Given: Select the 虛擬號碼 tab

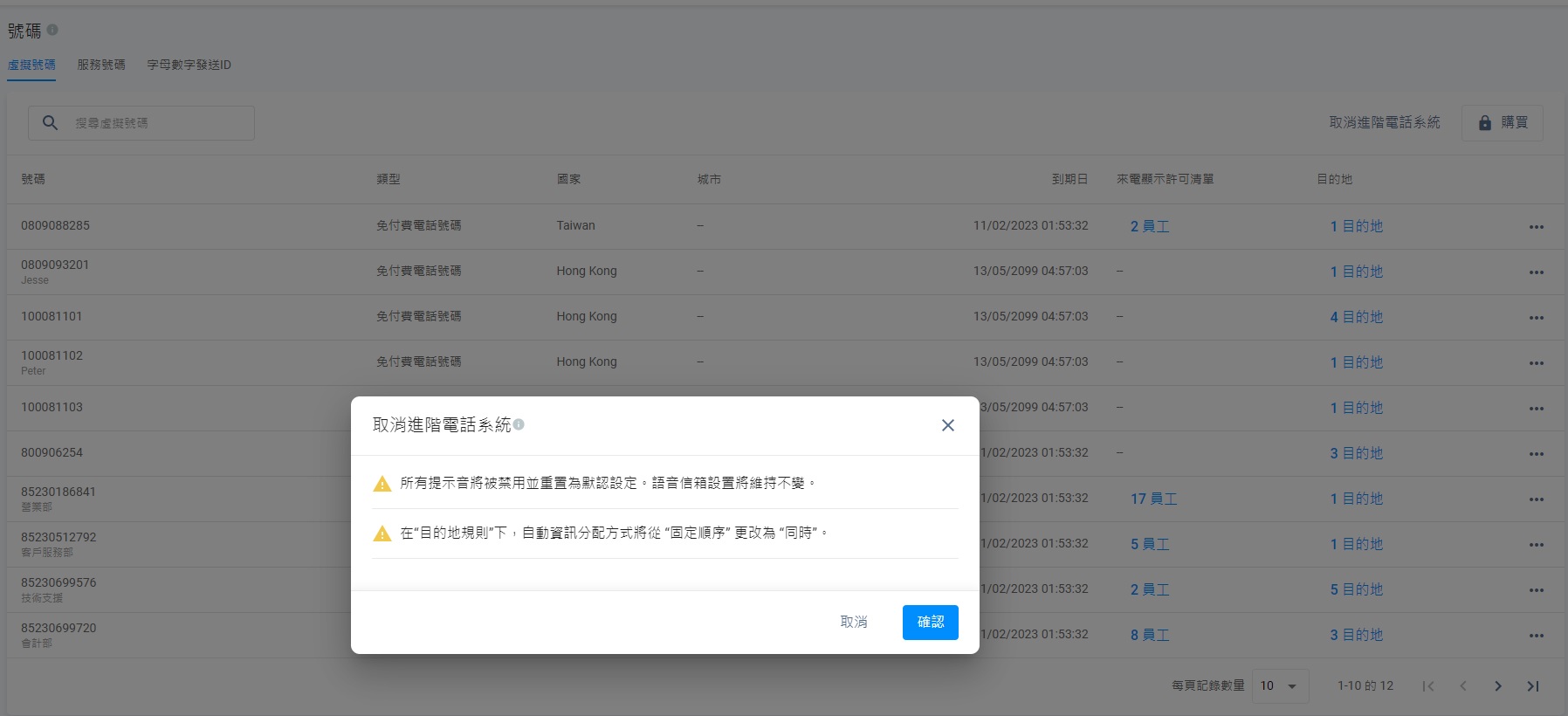Looking at the screenshot, I should click(x=31, y=65).
